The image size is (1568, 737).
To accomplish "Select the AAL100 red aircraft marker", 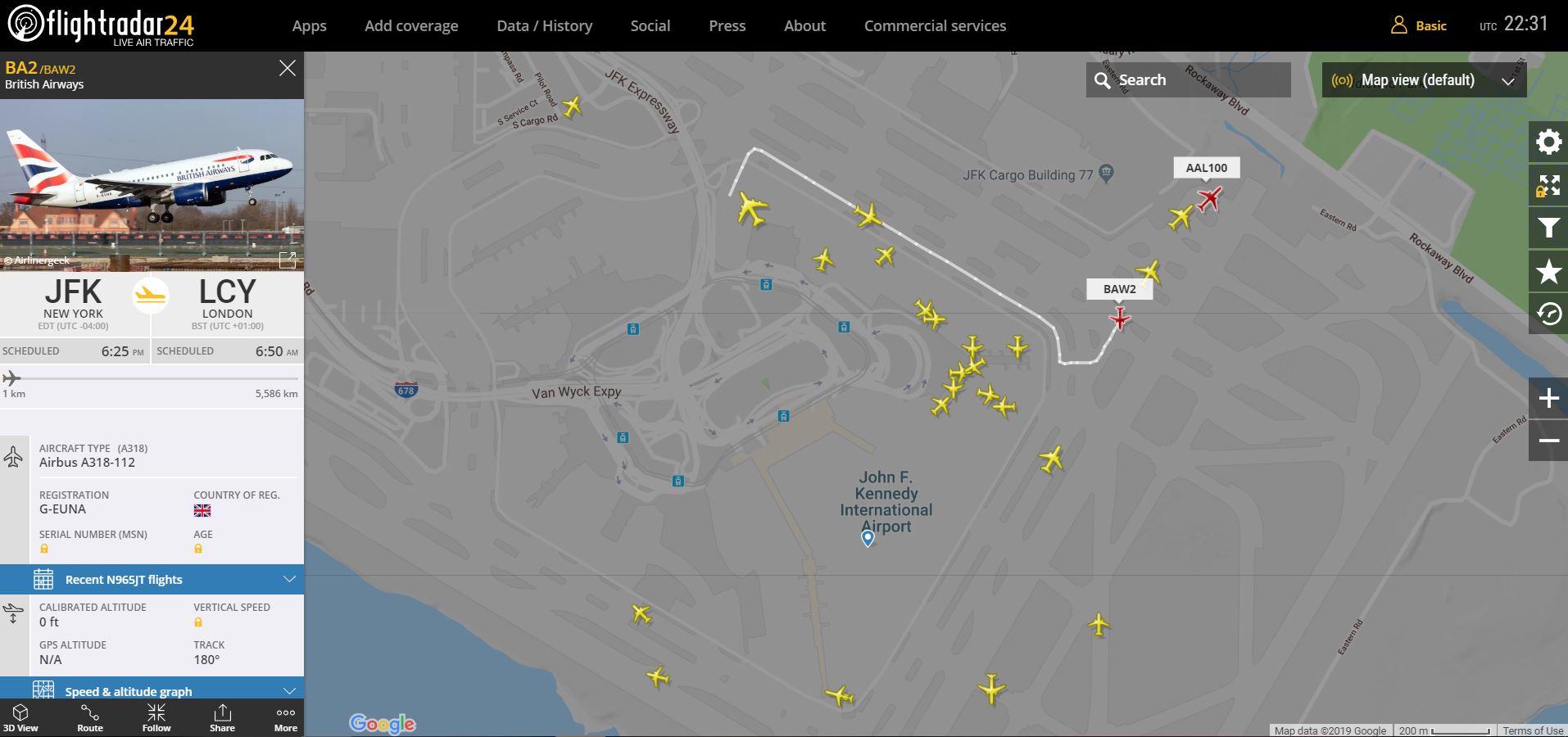I will (1209, 198).
